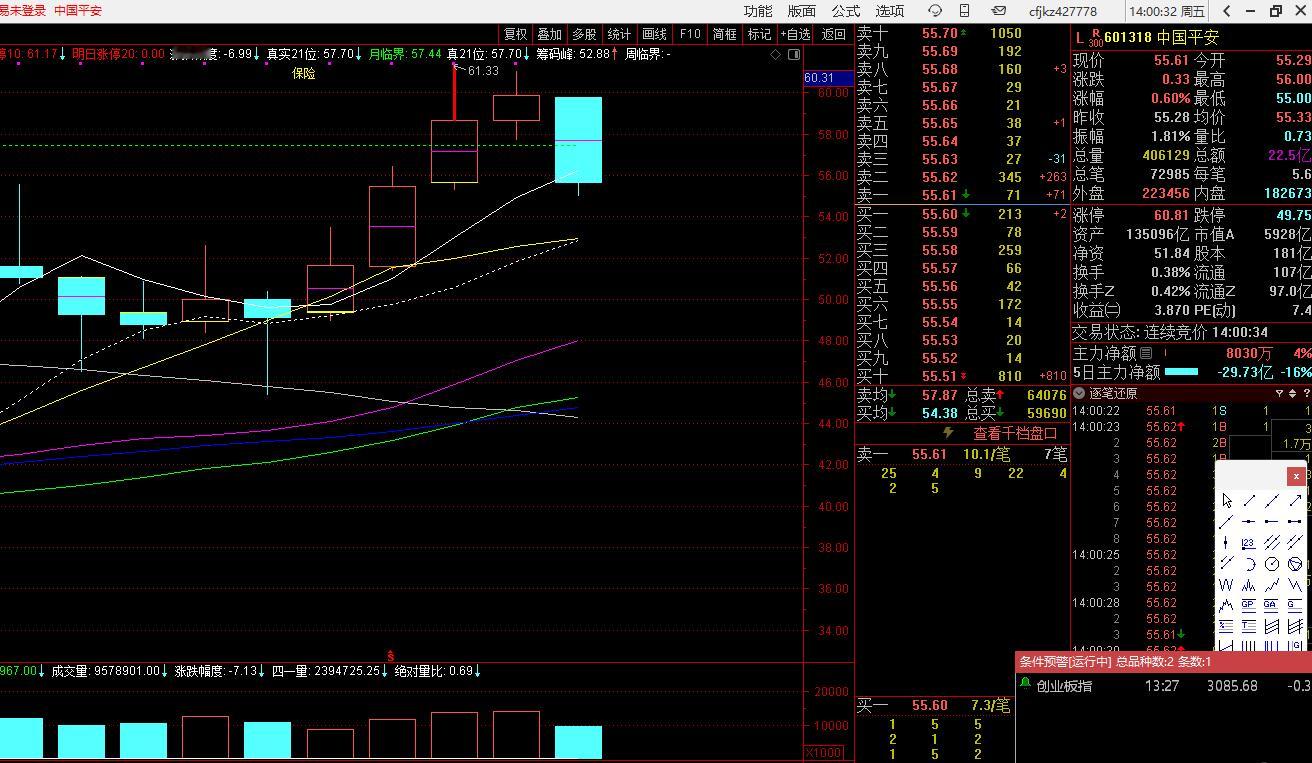1312x763 pixels.
Task: Toggle 多股 multi-stock view
Action: tap(584, 34)
